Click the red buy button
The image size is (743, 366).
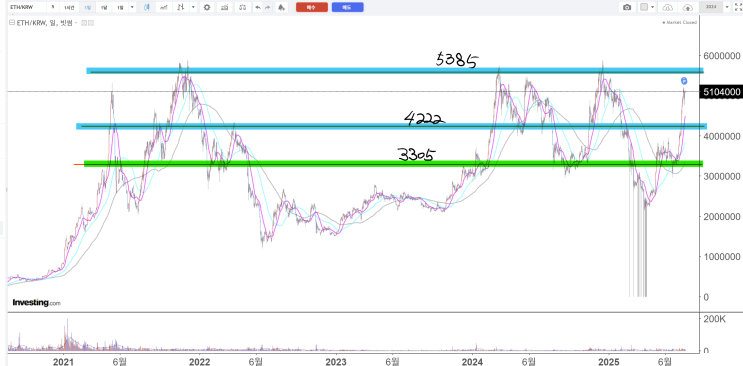(x=312, y=7)
